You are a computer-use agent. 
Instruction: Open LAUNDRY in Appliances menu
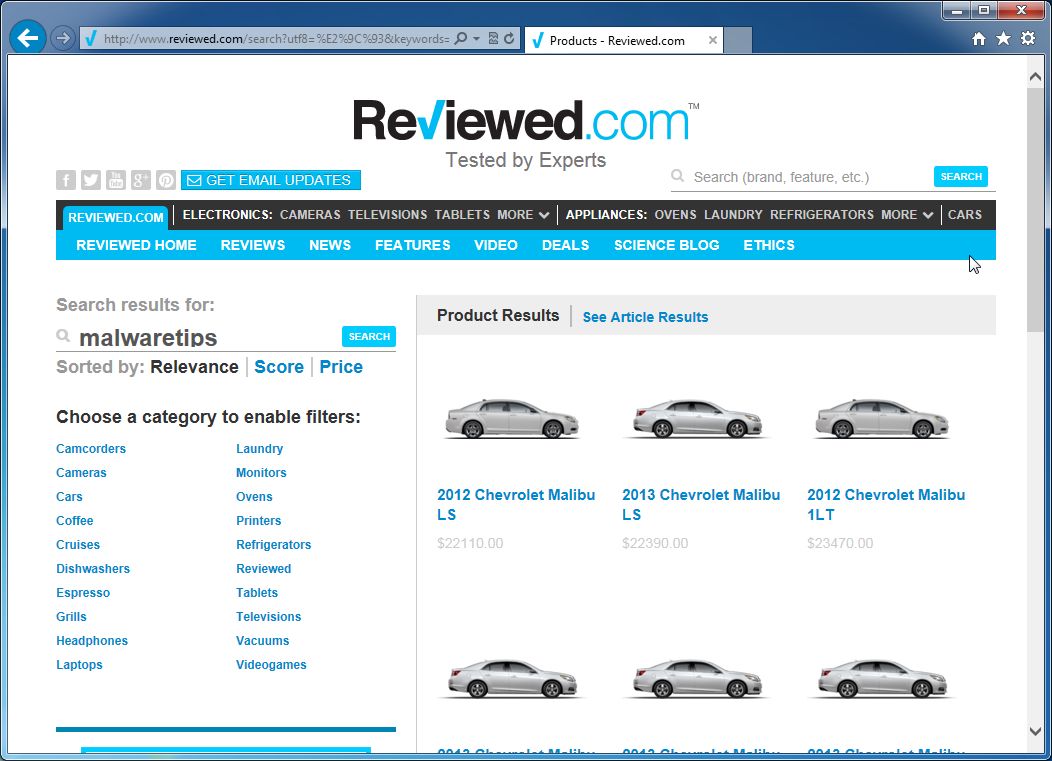[733, 215]
